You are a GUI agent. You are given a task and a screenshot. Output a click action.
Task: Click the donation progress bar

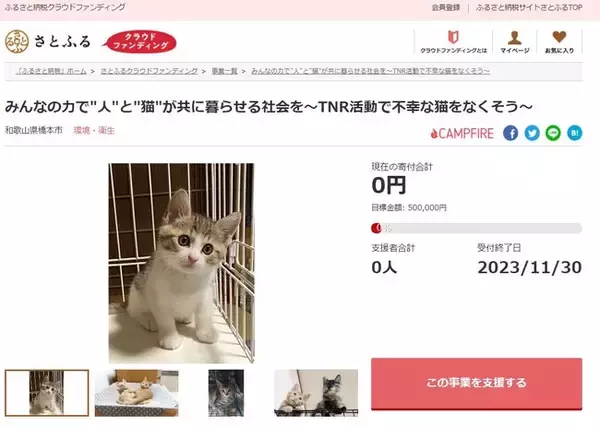click(x=476, y=228)
